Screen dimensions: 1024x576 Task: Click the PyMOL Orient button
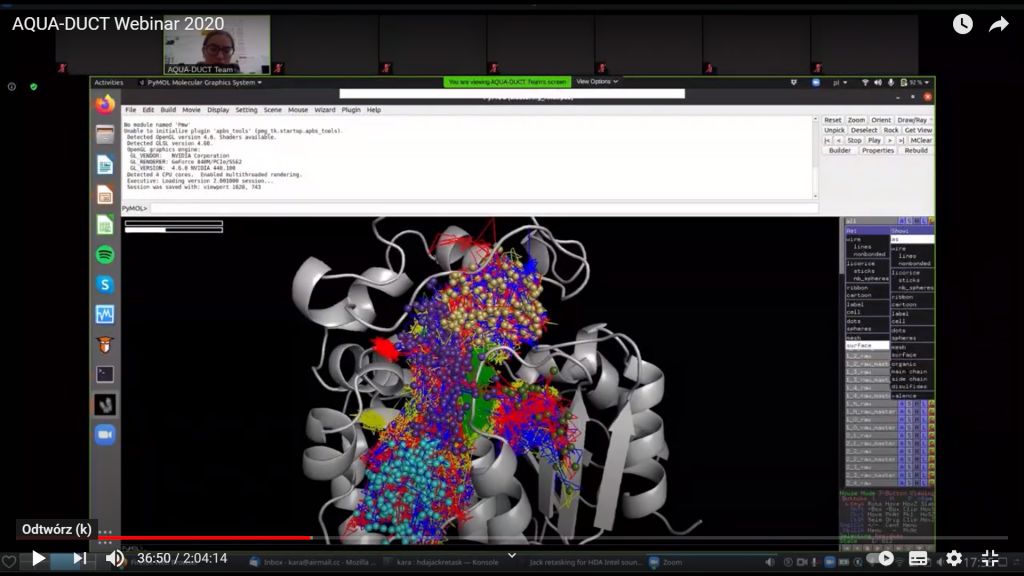[881, 120]
